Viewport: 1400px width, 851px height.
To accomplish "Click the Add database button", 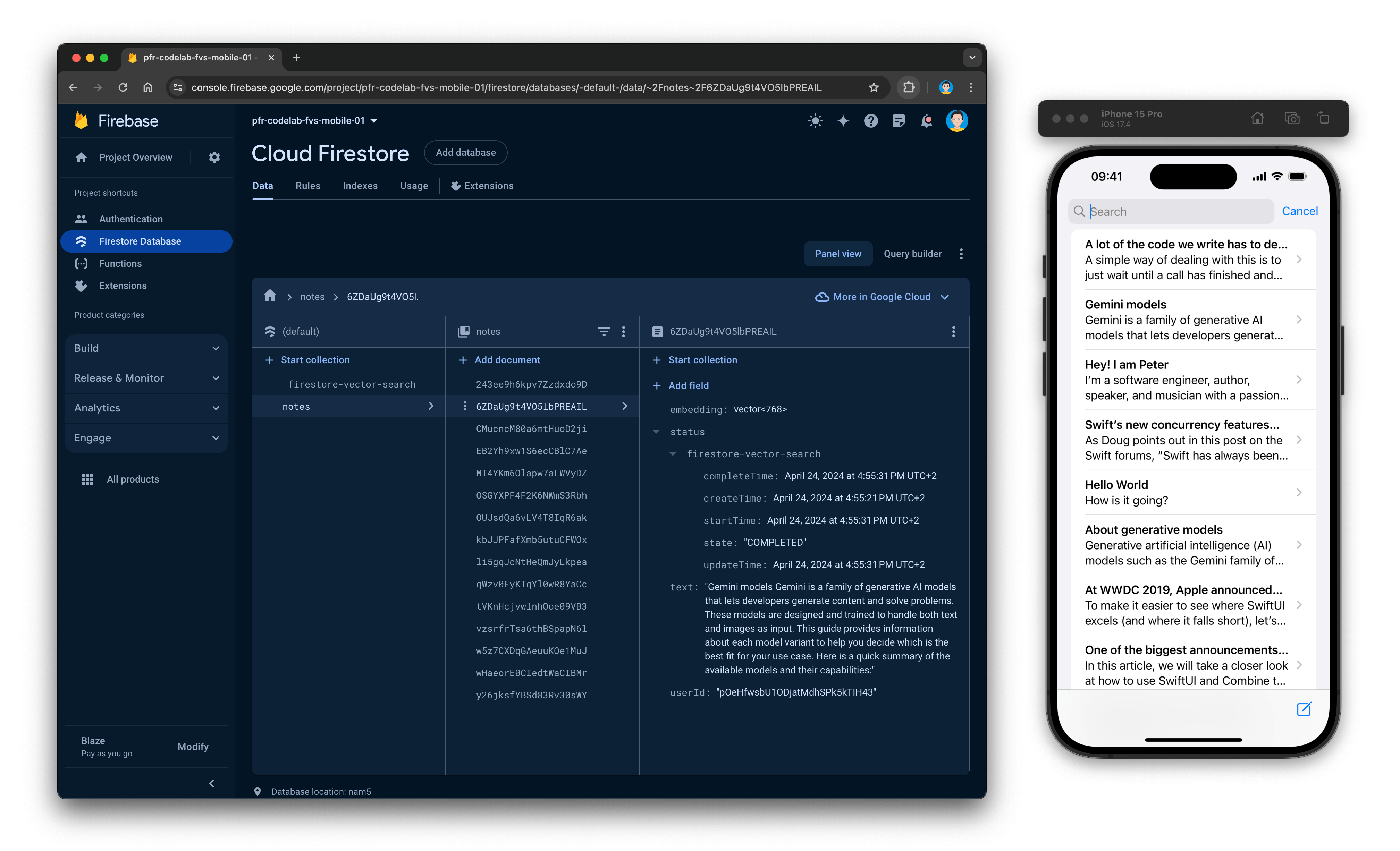I will (466, 152).
